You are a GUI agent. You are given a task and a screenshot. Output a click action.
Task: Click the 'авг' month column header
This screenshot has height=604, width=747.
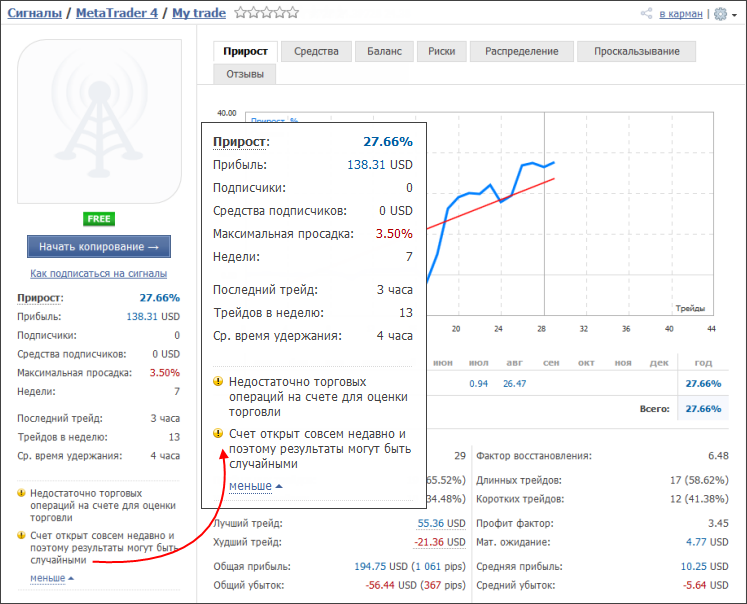pyautogui.click(x=515, y=362)
